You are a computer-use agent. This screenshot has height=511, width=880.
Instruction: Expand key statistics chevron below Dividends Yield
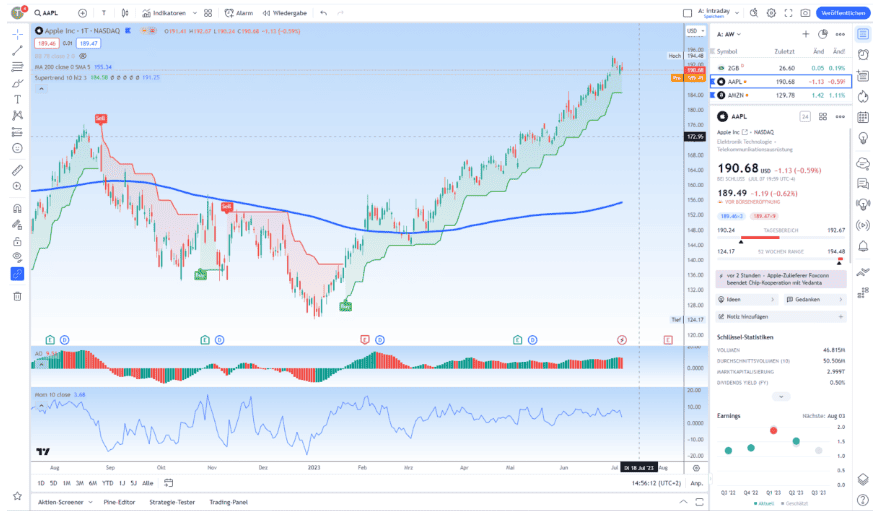tap(781, 397)
